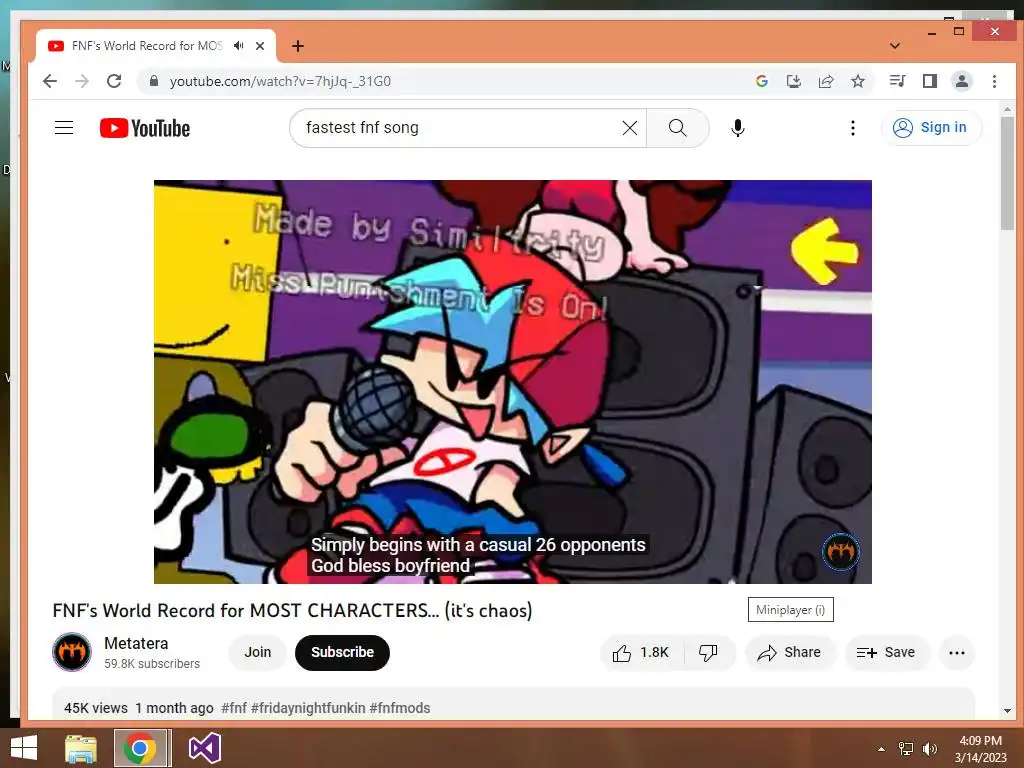This screenshot has width=1024, height=768.
Task: Clear the search box with the X
Action: [630, 128]
